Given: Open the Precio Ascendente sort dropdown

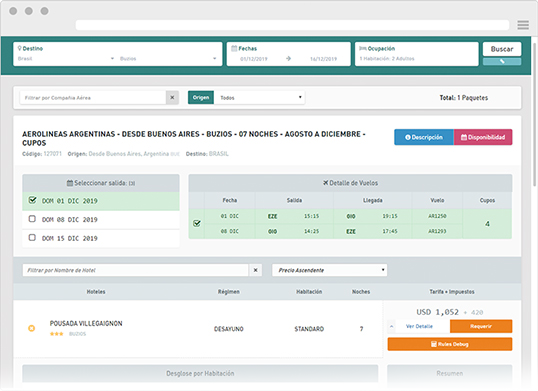Looking at the screenshot, I should click(x=329, y=270).
